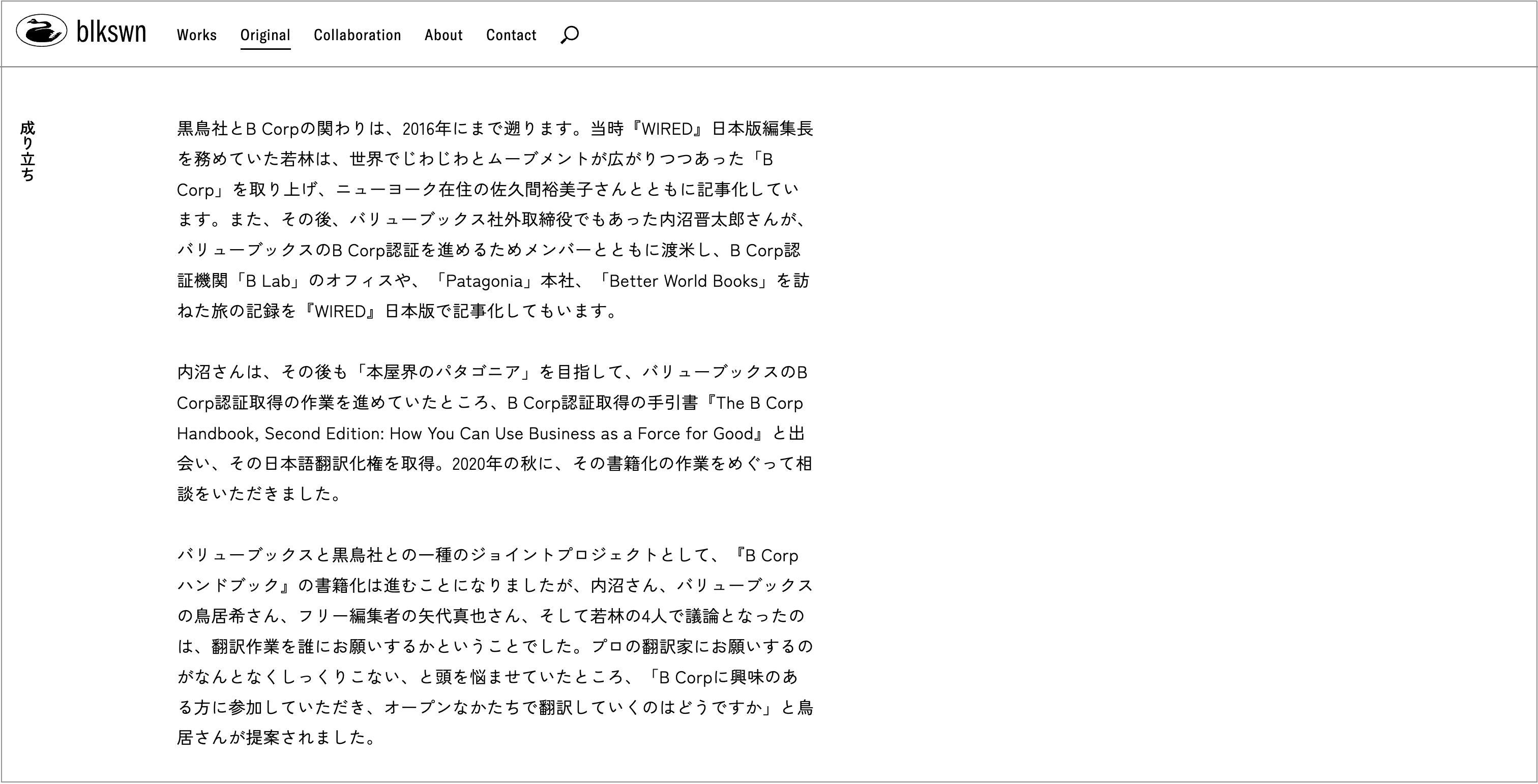The height and width of the screenshot is (784, 1538).
Task: Click the black swan logo icon
Action: point(41,32)
